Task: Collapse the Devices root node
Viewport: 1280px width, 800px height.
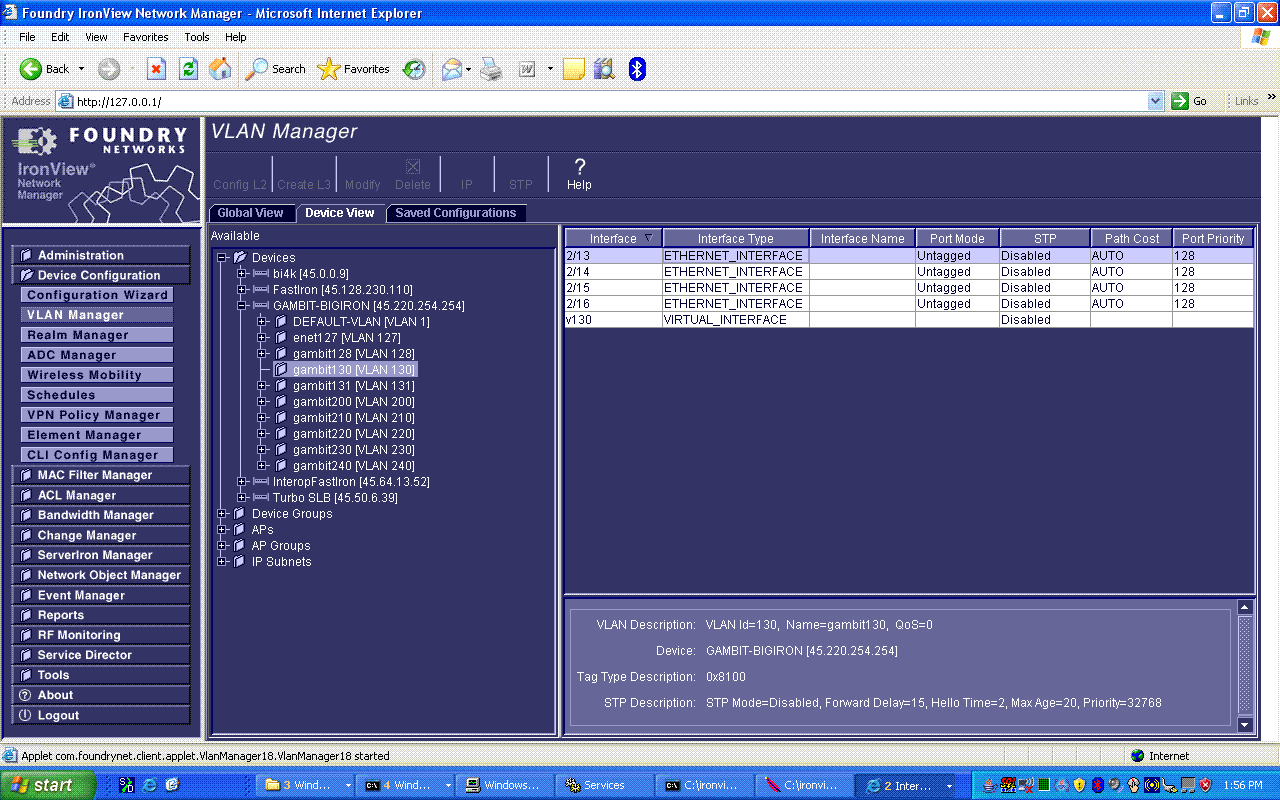Action: 222,258
